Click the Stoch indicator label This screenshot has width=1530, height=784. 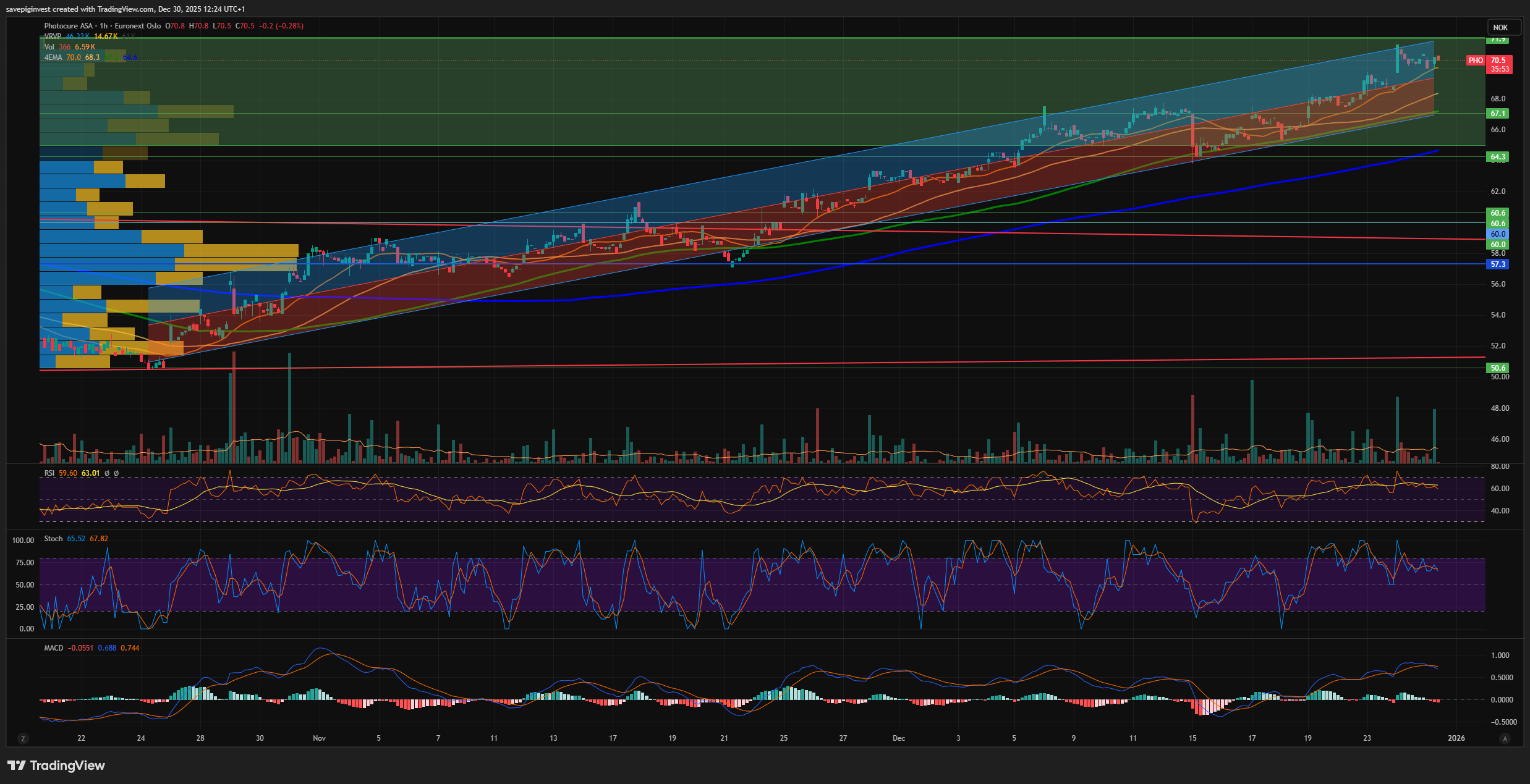[53, 539]
